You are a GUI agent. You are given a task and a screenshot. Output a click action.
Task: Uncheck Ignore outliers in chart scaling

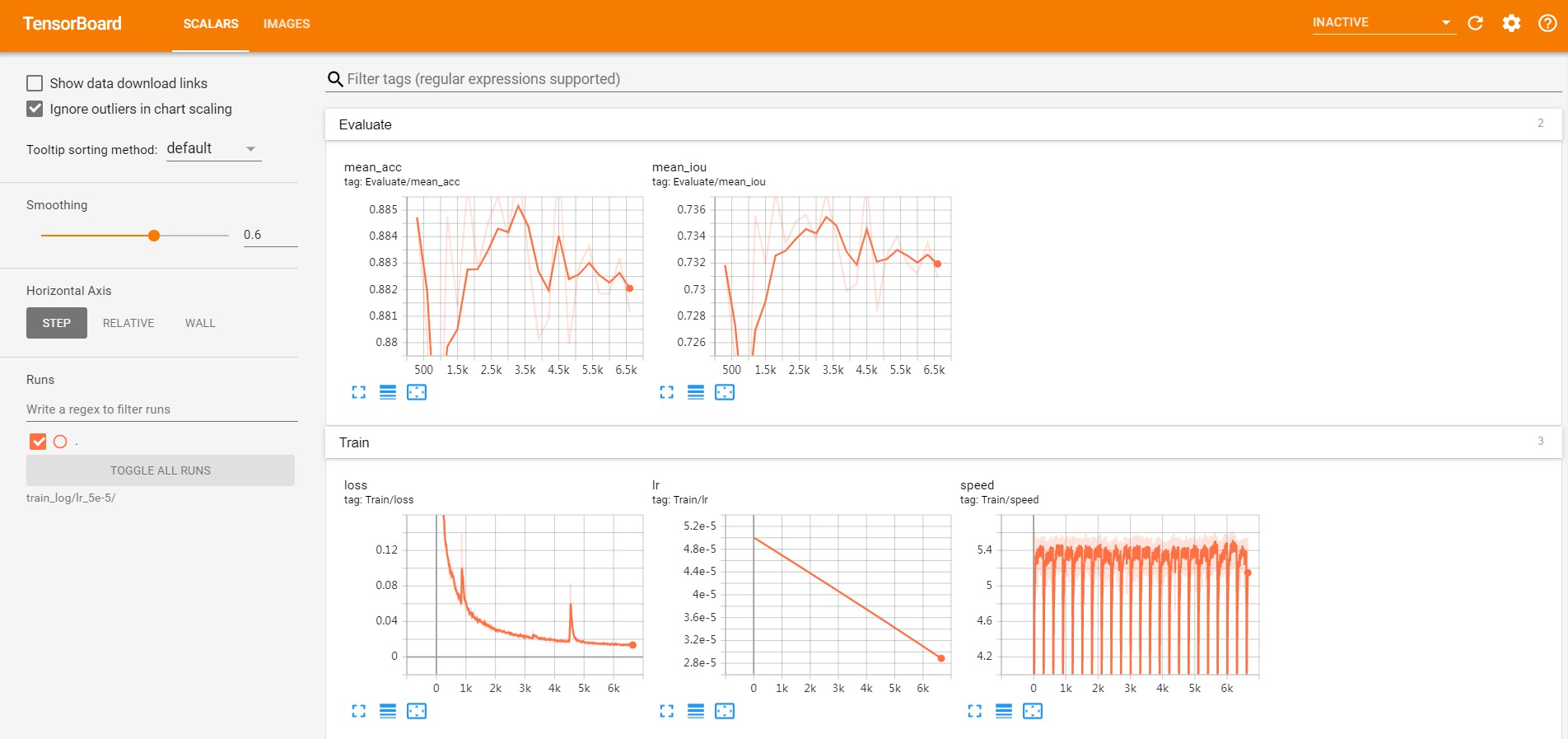35,109
